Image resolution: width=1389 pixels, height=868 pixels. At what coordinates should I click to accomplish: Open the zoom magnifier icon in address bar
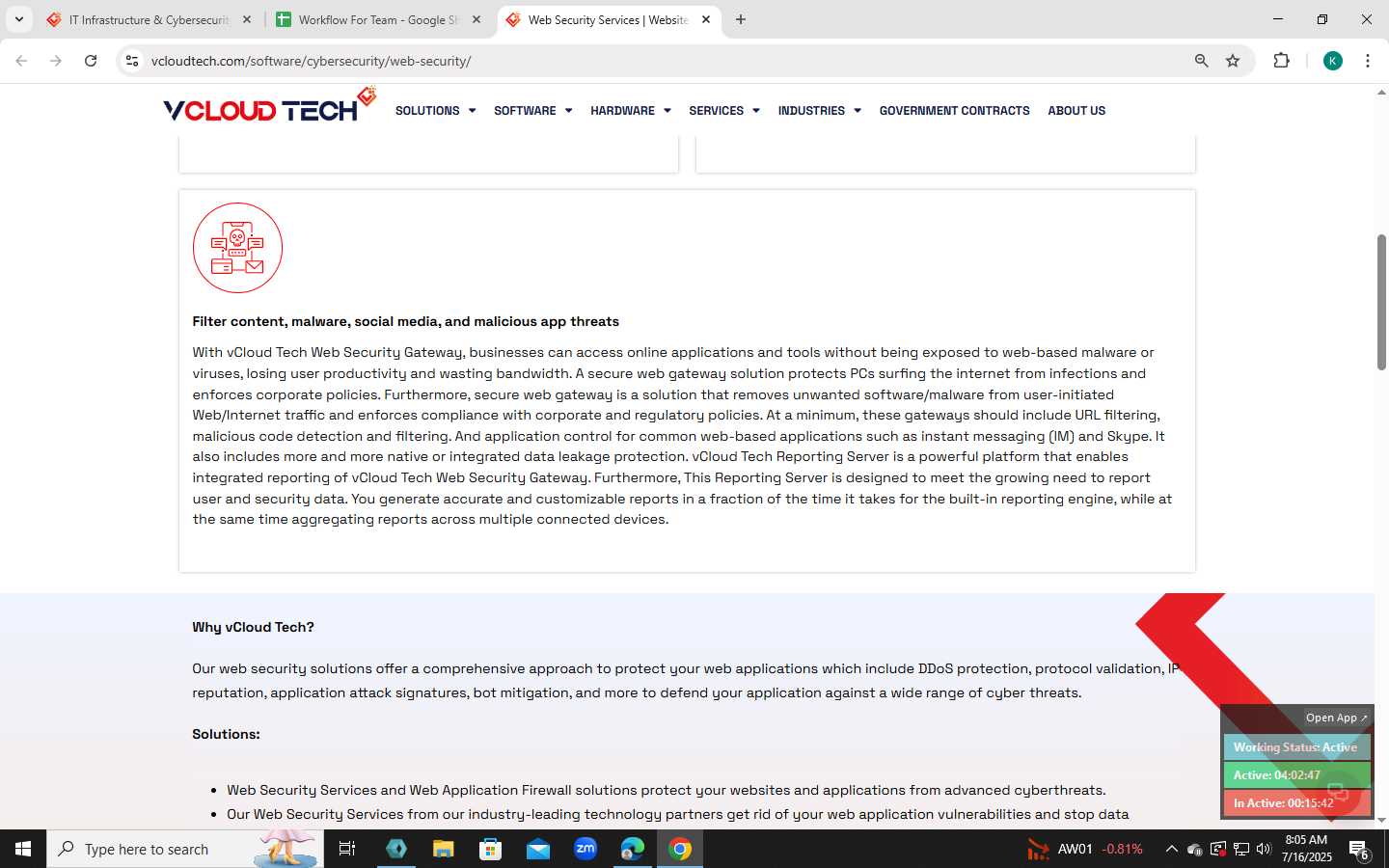coord(1201,61)
